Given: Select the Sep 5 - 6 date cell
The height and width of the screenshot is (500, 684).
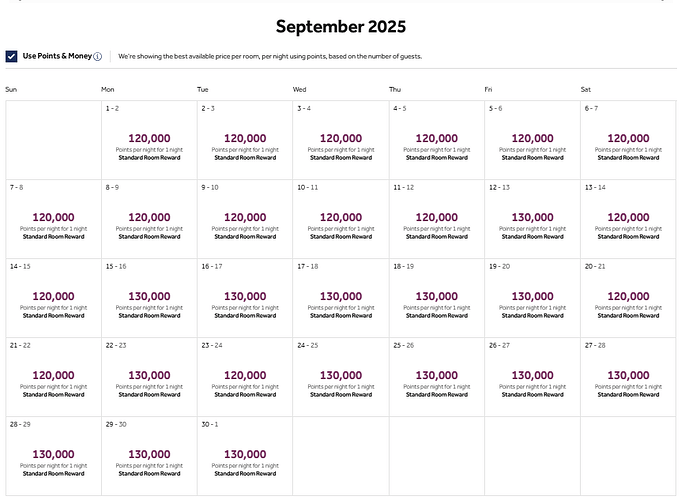Looking at the screenshot, I should click(532, 140).
